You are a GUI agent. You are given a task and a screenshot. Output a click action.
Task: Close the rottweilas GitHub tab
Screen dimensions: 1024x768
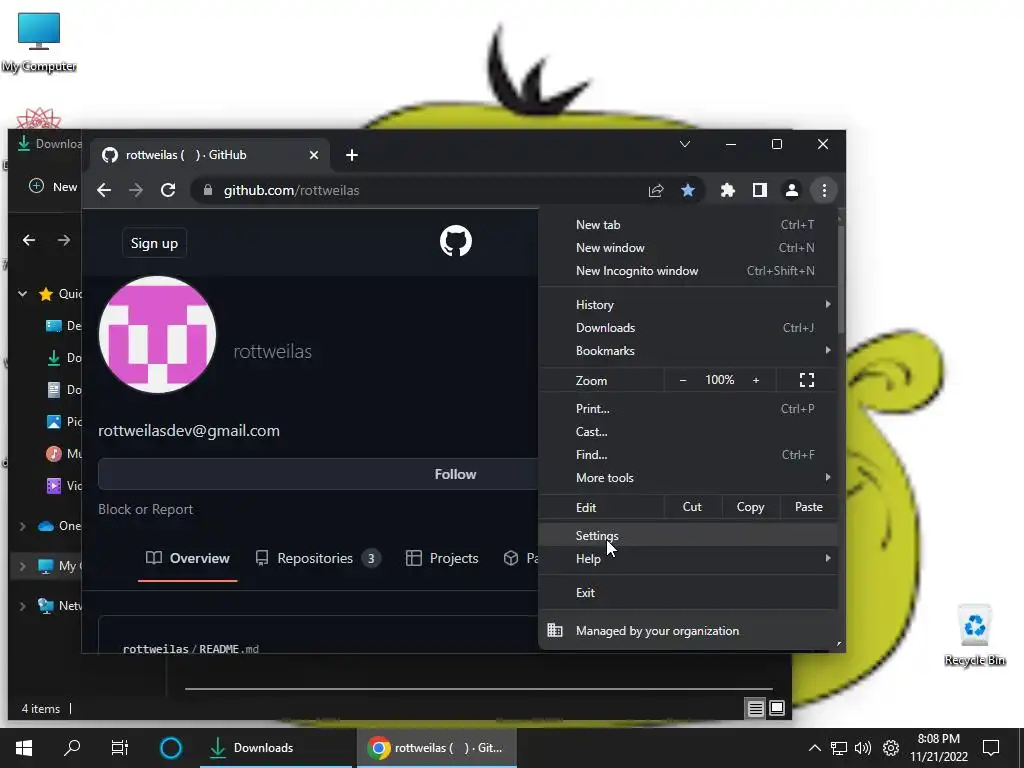pyautogui.click(x=313, y=155)
